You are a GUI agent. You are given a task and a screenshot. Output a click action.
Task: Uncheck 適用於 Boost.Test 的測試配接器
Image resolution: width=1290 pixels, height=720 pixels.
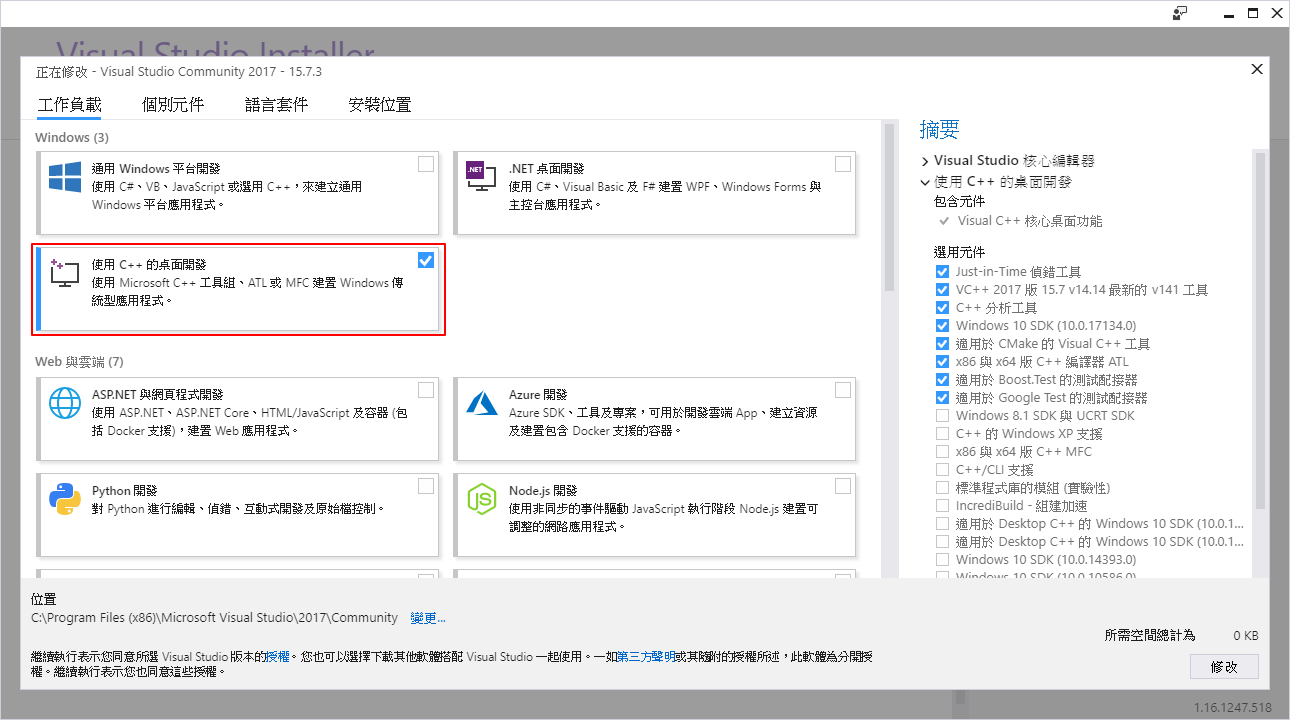(942, 380)
